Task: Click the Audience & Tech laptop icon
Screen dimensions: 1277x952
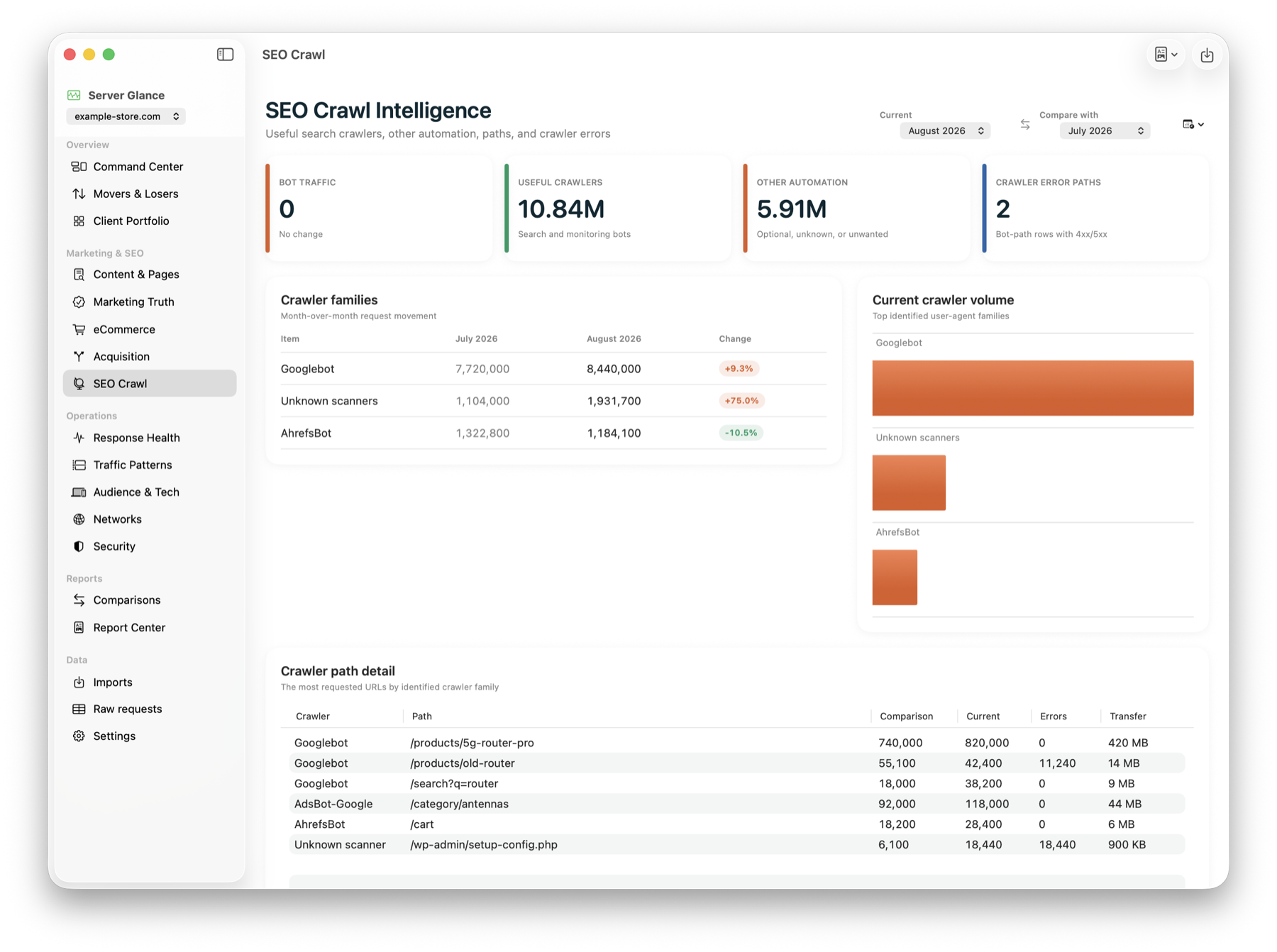Action: click(79, 492)
